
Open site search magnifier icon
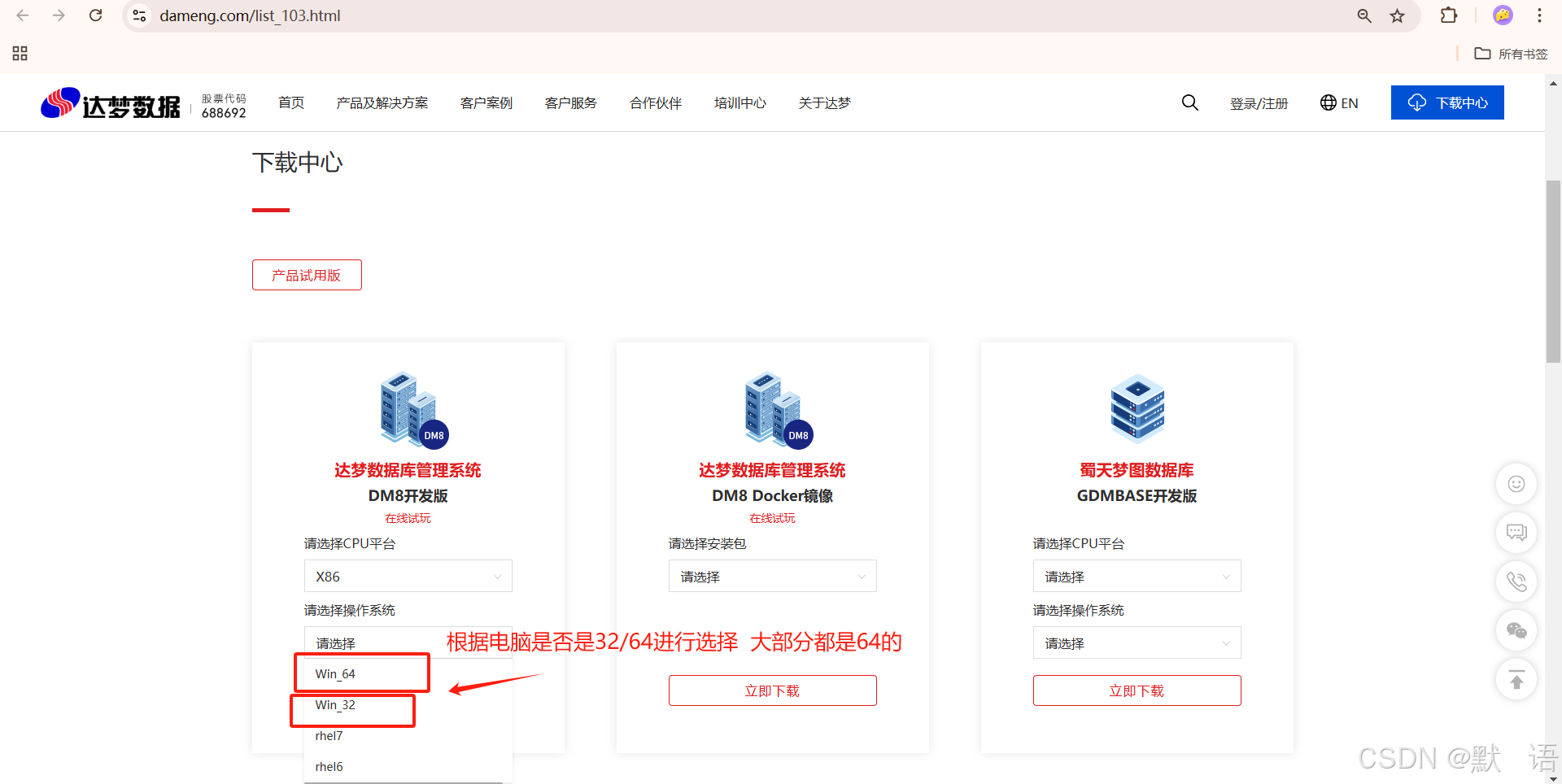click(x=1189, y=102)
